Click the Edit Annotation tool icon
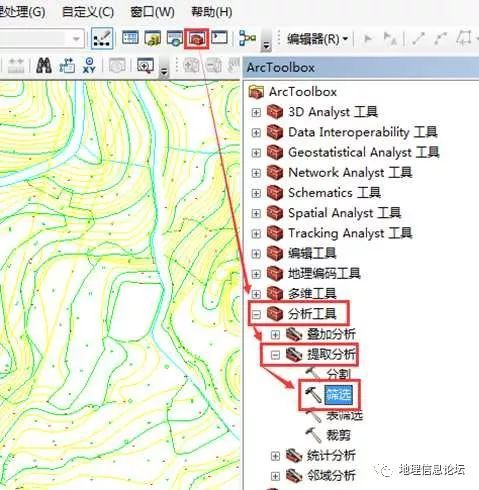The width and height of the screenshot is (479, 490). (x=390, y=39)
